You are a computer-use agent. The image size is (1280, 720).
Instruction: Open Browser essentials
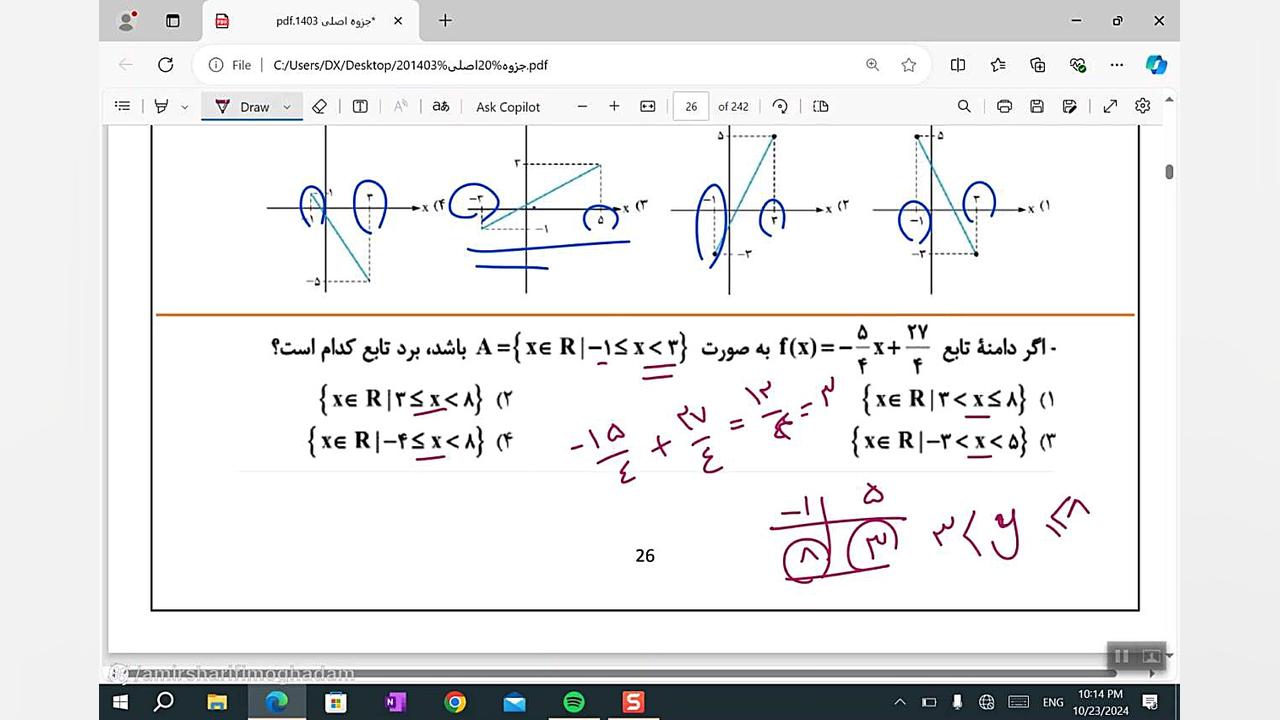(1078, 65)
